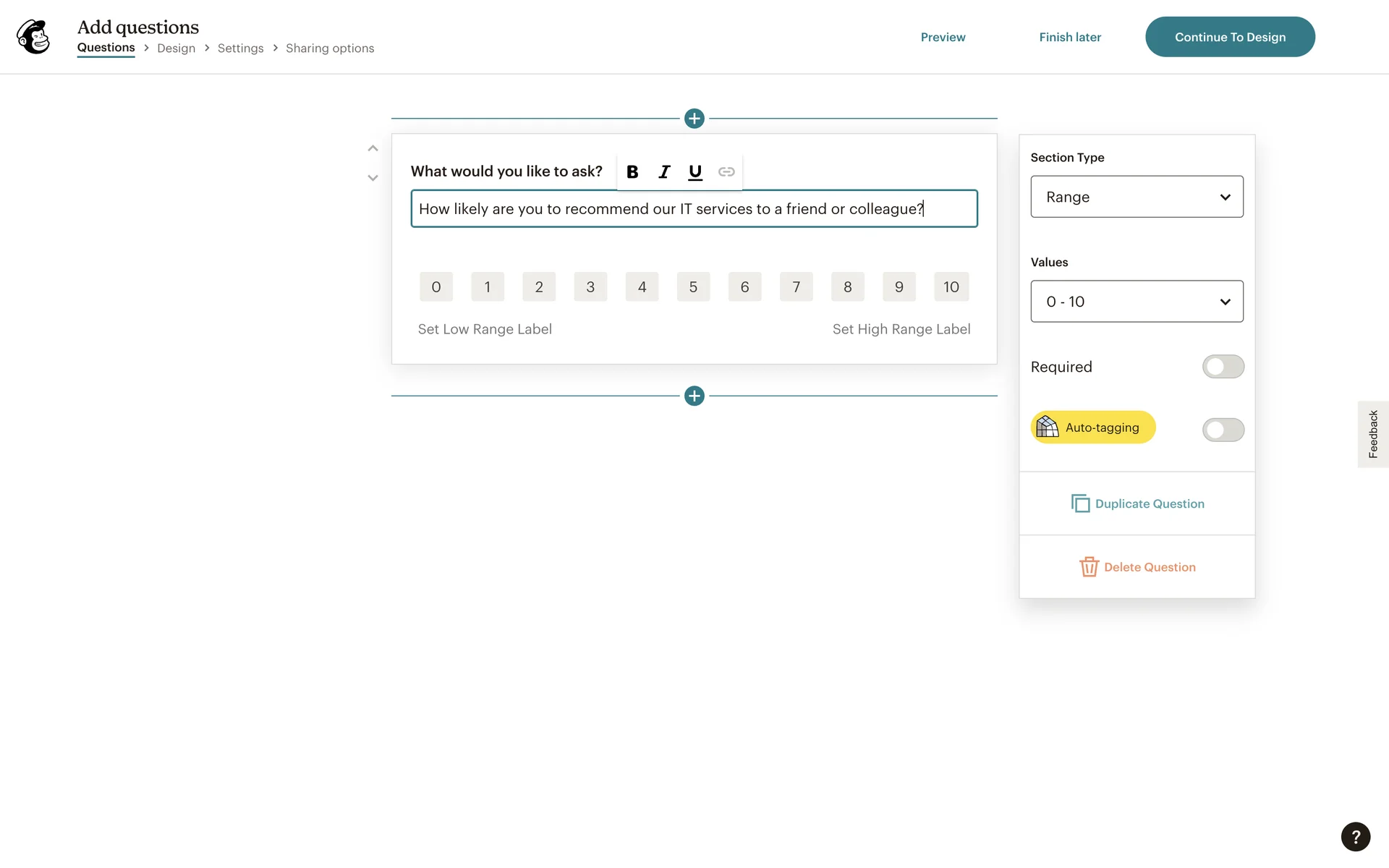Viewport: 1389px width, 868px height.
Task: Underline the question text
Action: (695, 172)
